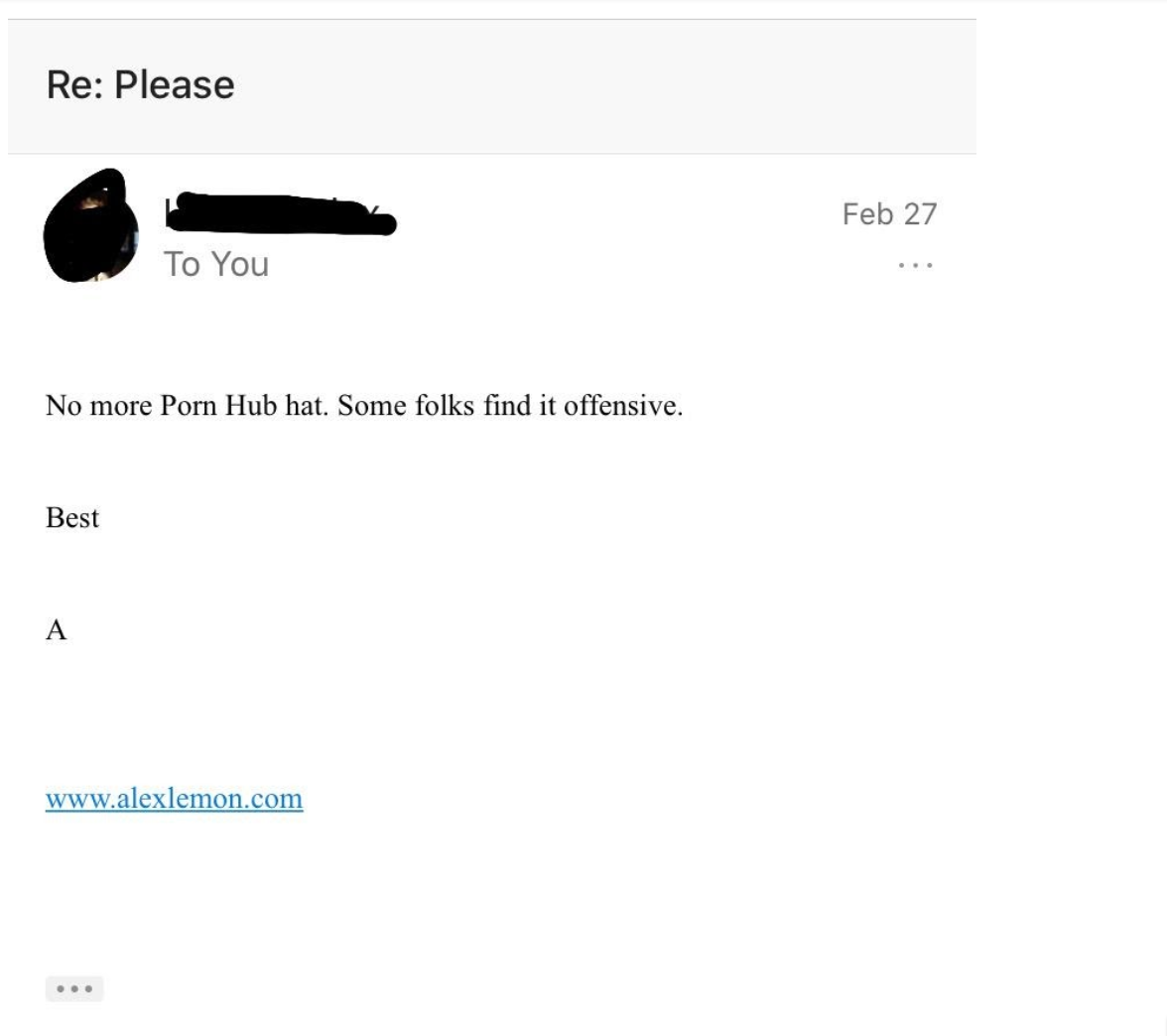Select the "Re: Please" subject title
Viewport: 1167px width, 1036px height.
click(140, 84)
